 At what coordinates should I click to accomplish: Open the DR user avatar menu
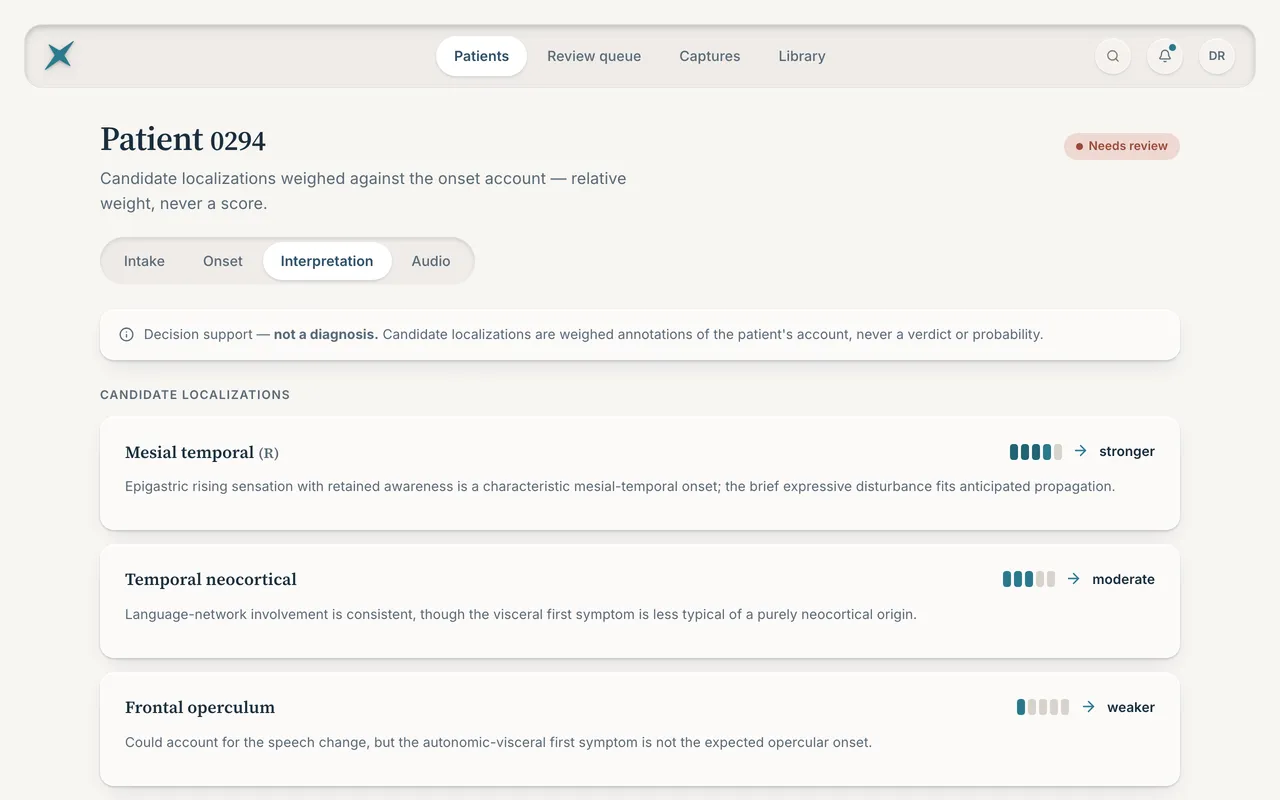click(1217, 56)
